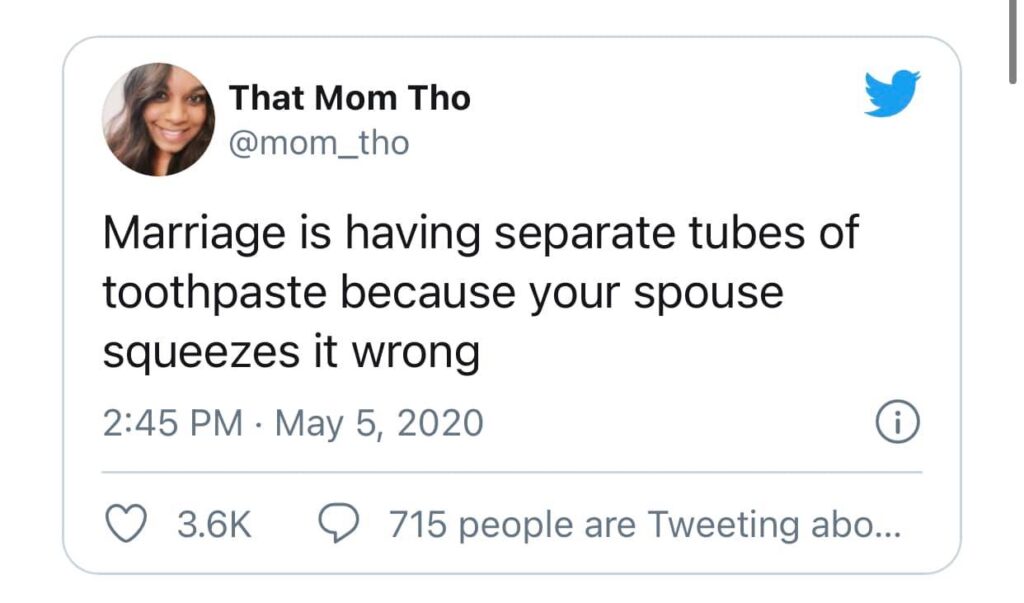Click the 2:45 PM time text
The height and width of the screenshot is (603, 1024).
click(x=172, y=423)
